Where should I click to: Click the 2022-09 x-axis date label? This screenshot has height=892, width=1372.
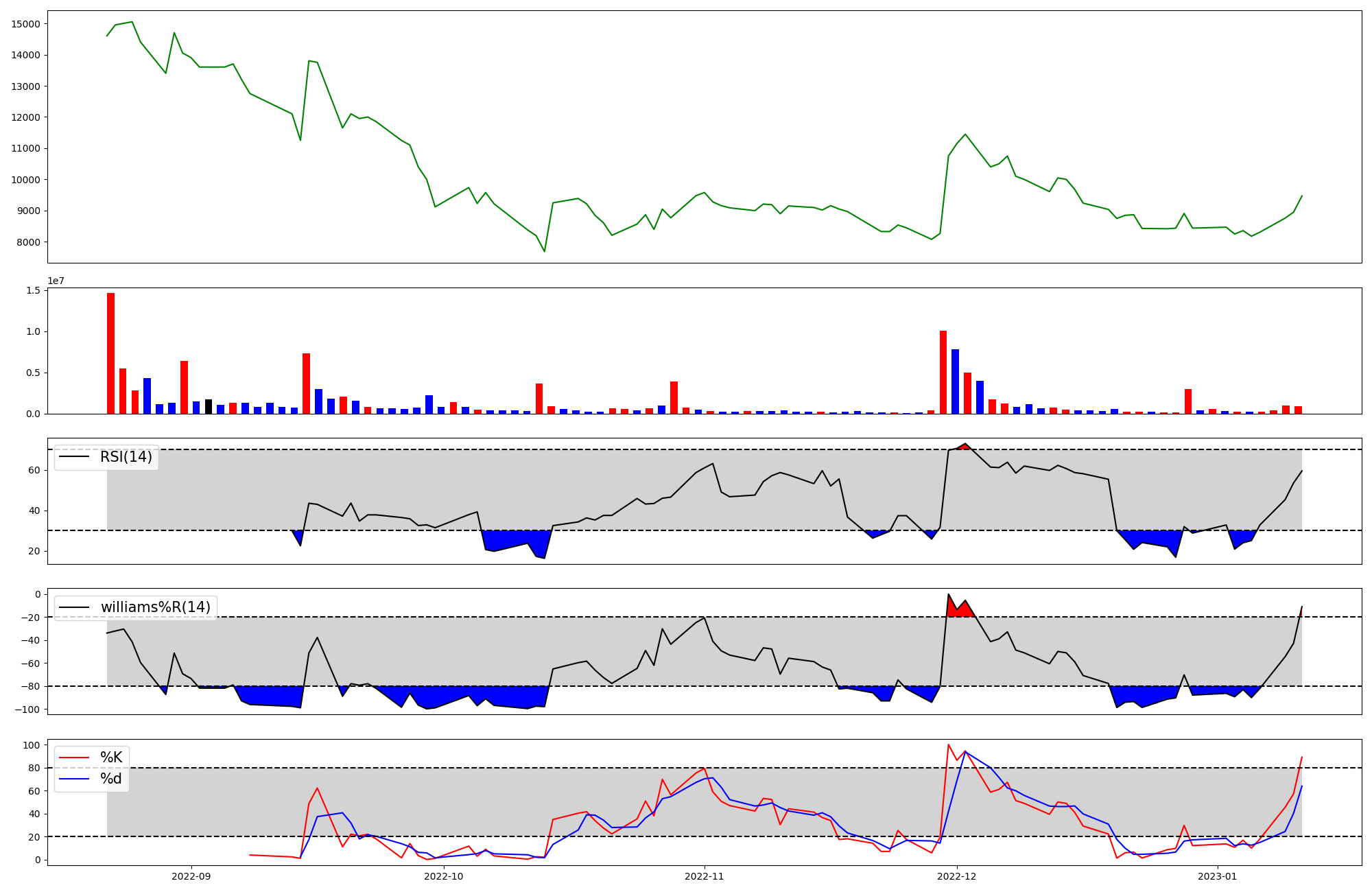click(191, 876)
